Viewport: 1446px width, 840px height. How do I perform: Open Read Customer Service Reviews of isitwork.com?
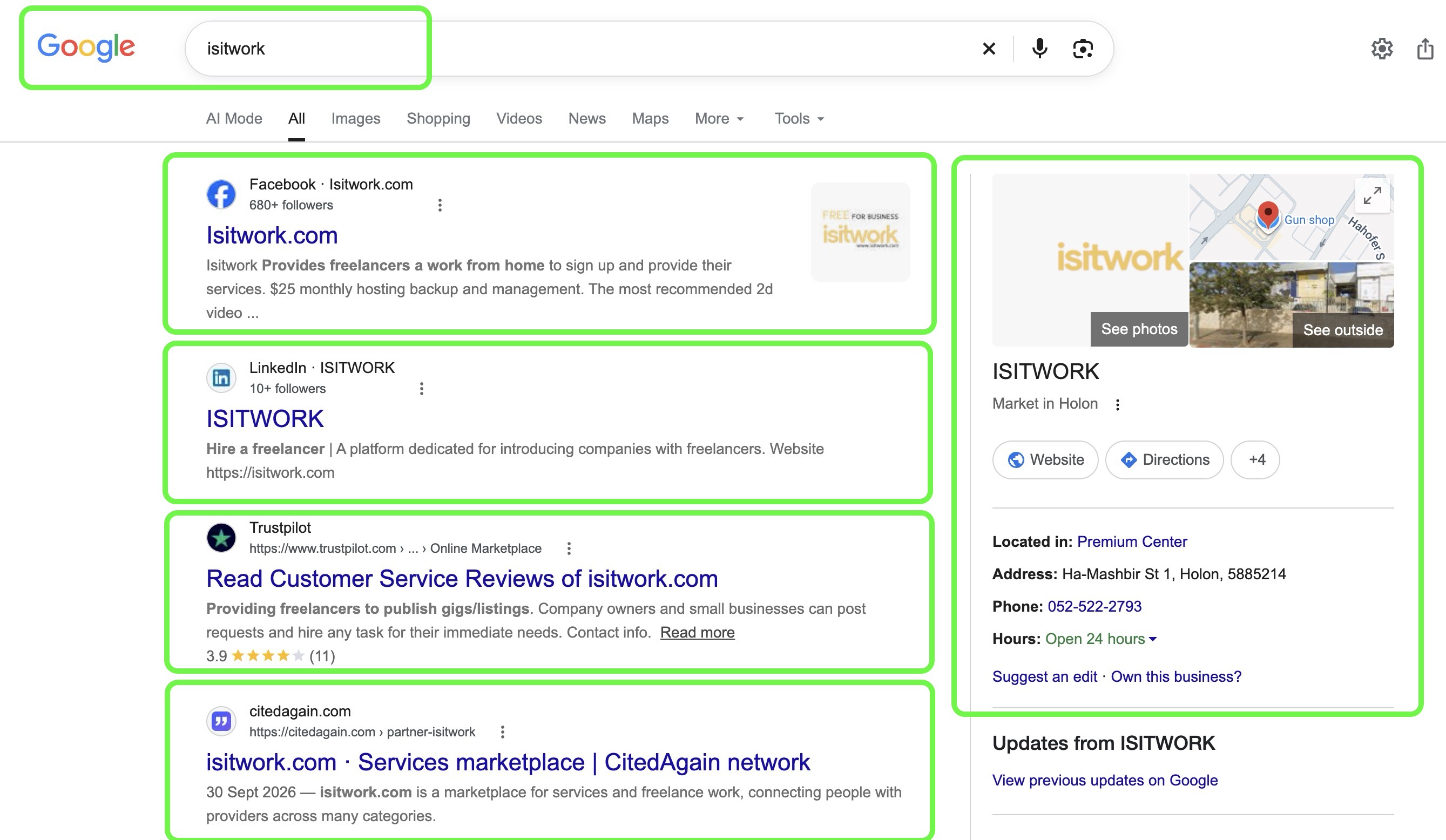click(462, 579)
